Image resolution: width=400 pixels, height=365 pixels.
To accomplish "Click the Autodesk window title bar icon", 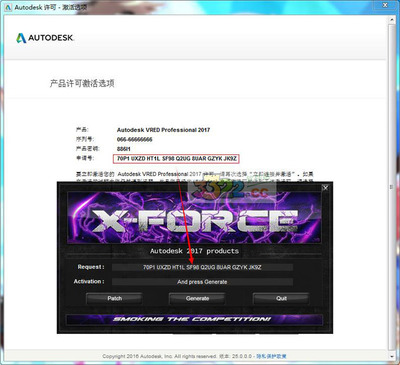I will coord(8,7).
